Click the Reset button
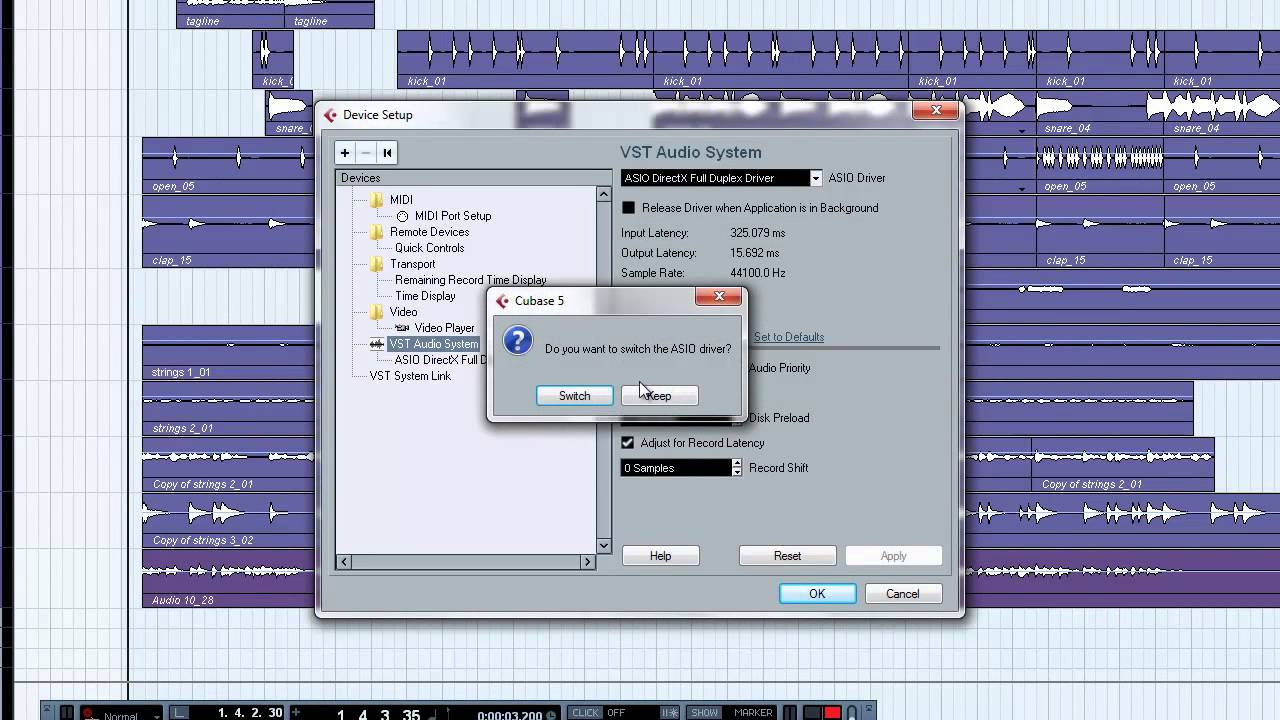The width and height of the screenshot is (1280, 720). [787, 556]
